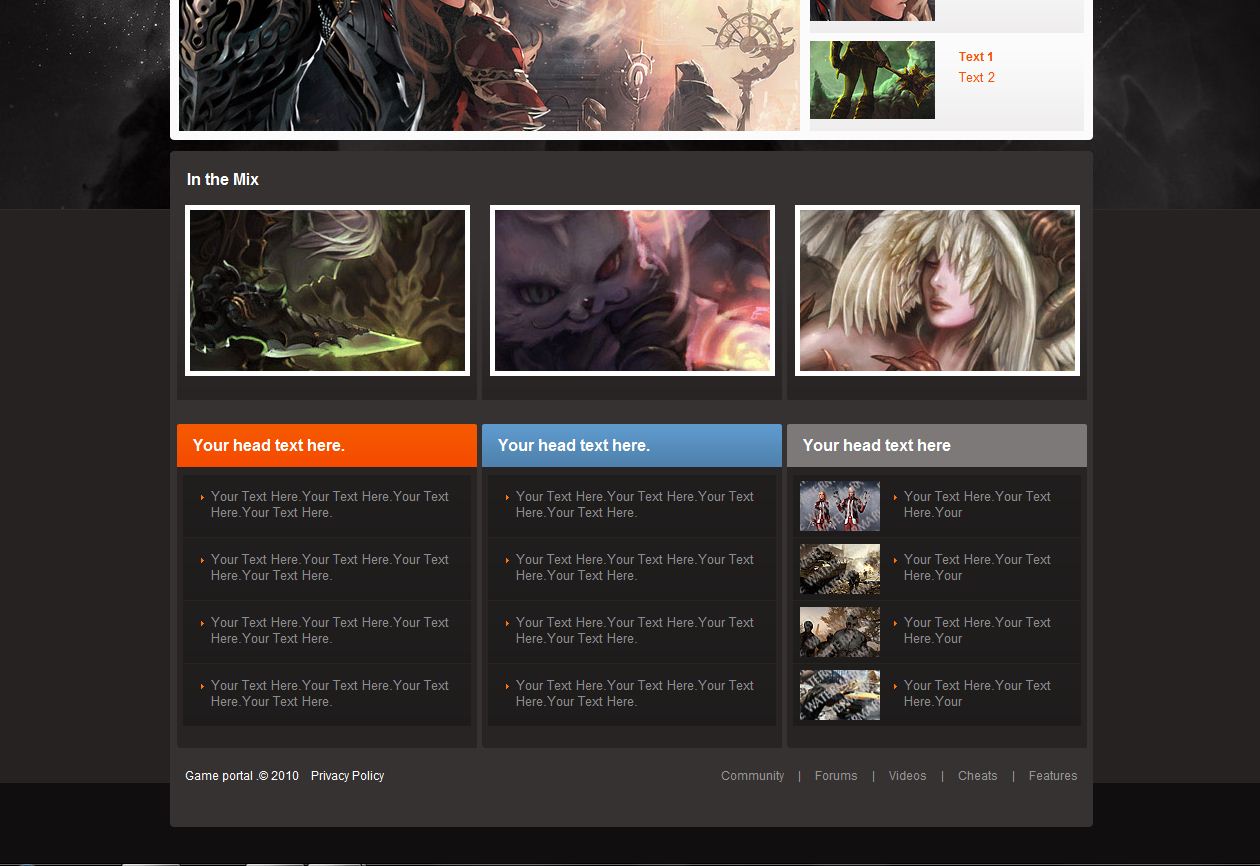This screenshot has height=866, width=1260.
Task: Select the gray 'Your head text here' header
Action: pyautogui.click(x=937, y=445)
